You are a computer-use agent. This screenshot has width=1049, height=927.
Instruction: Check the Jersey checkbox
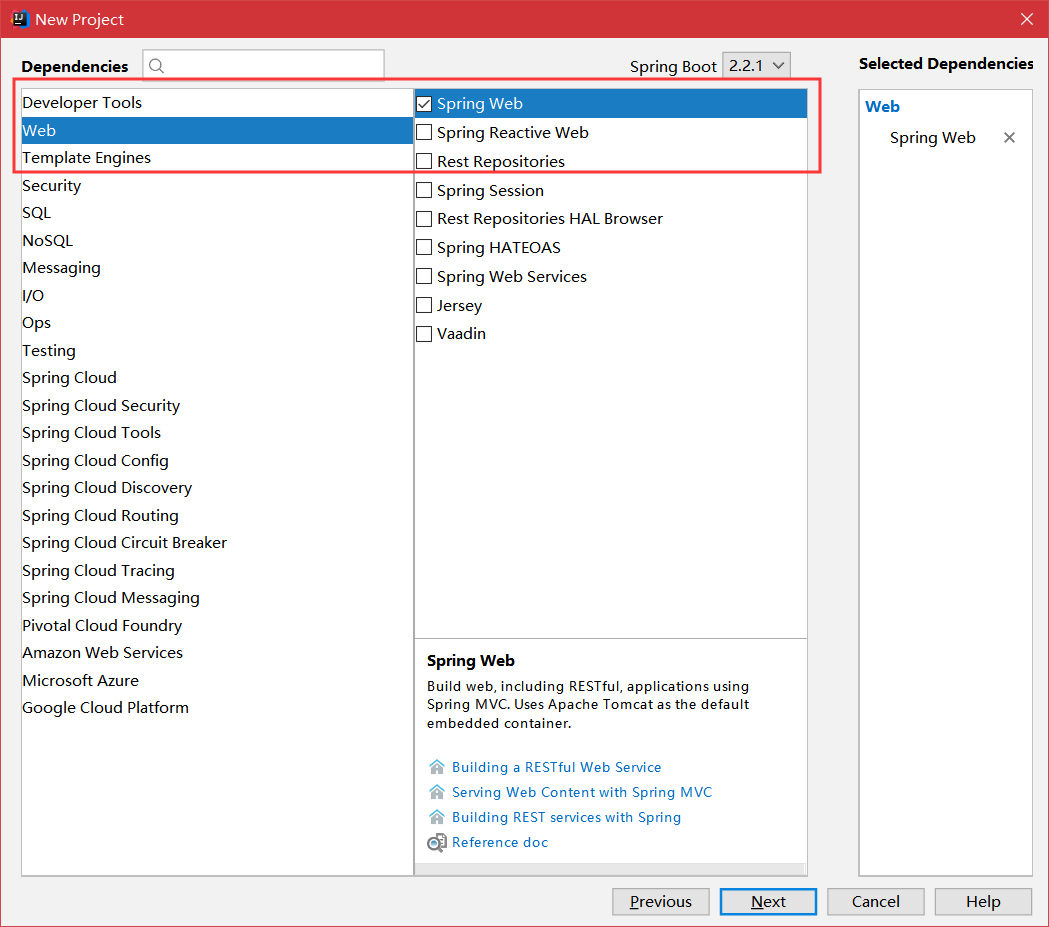(424, 305)
